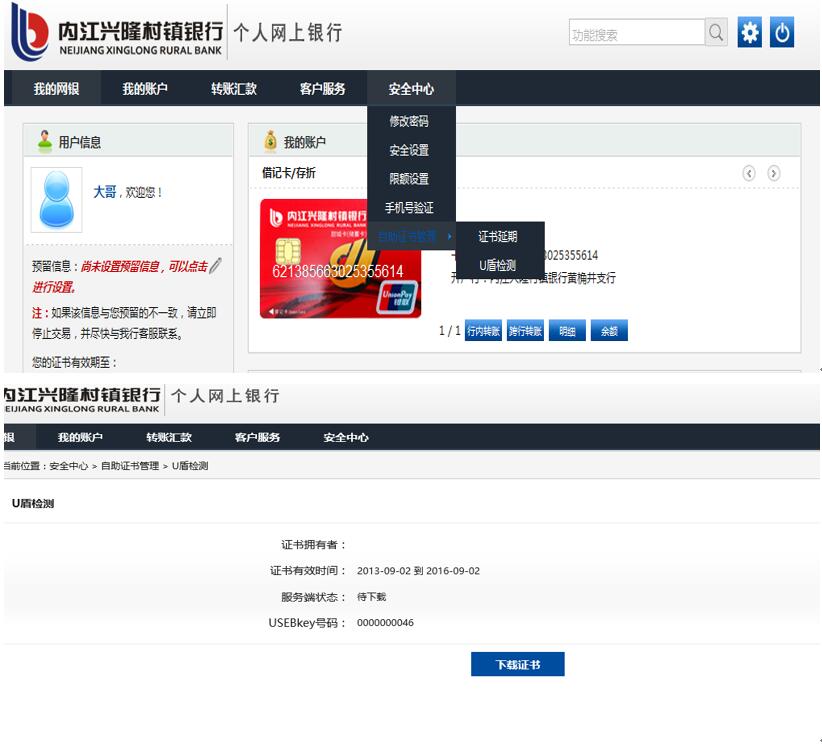The height and width of the screenshot is (745, 822).
Task: Choose 手机号验证 from the dropdown menu
Action: click(x=409, y=208)
